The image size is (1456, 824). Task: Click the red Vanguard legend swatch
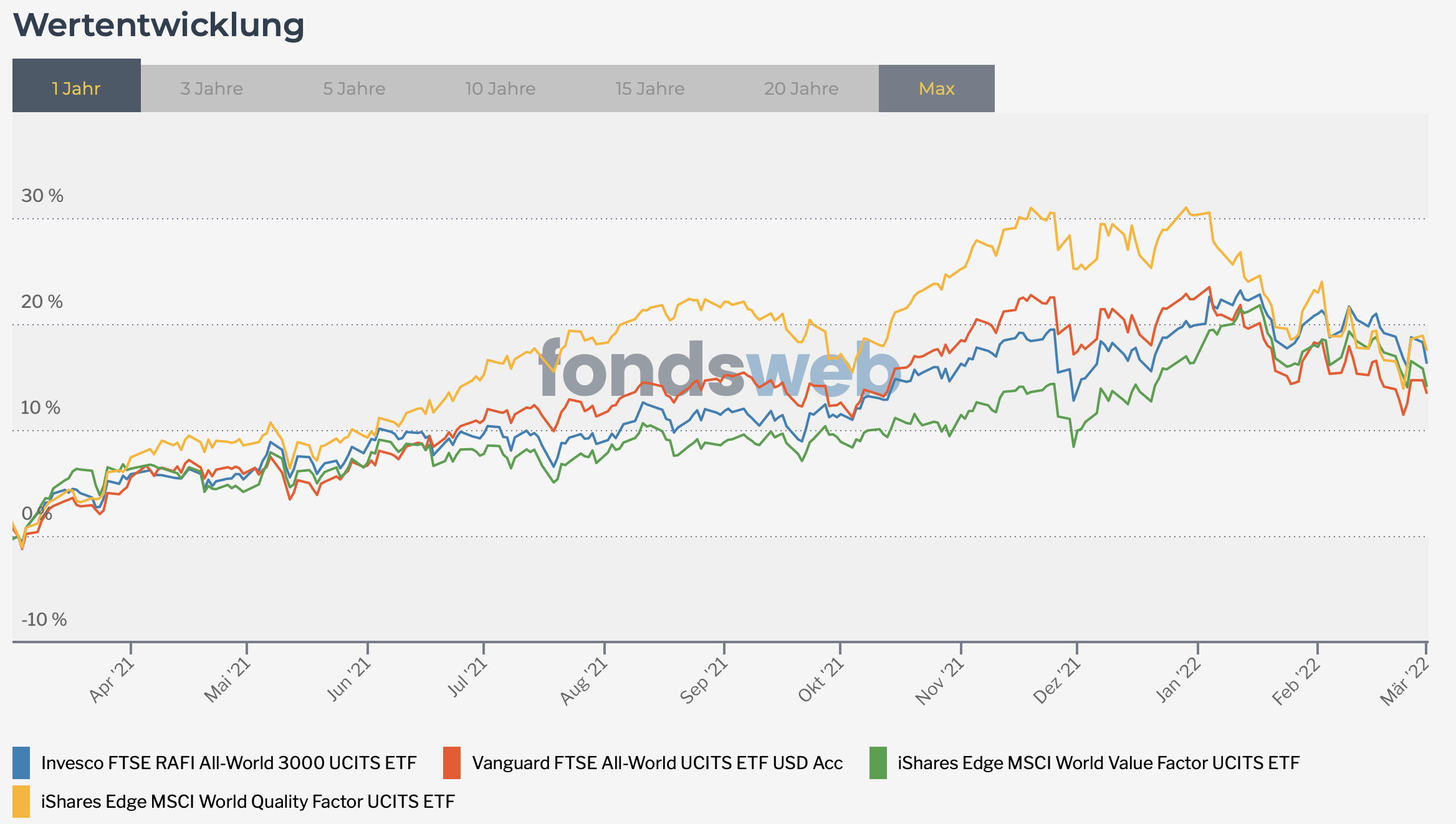tap(452, 763)
